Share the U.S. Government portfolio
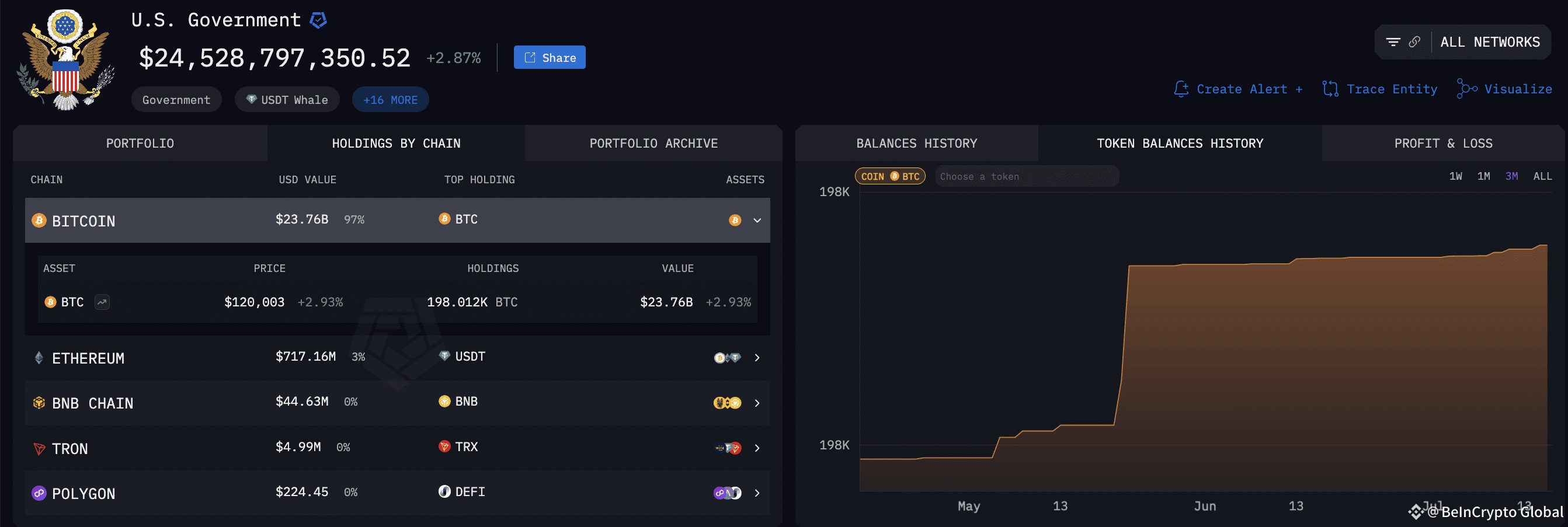1568x527 pixels. [x=549, y=57]
